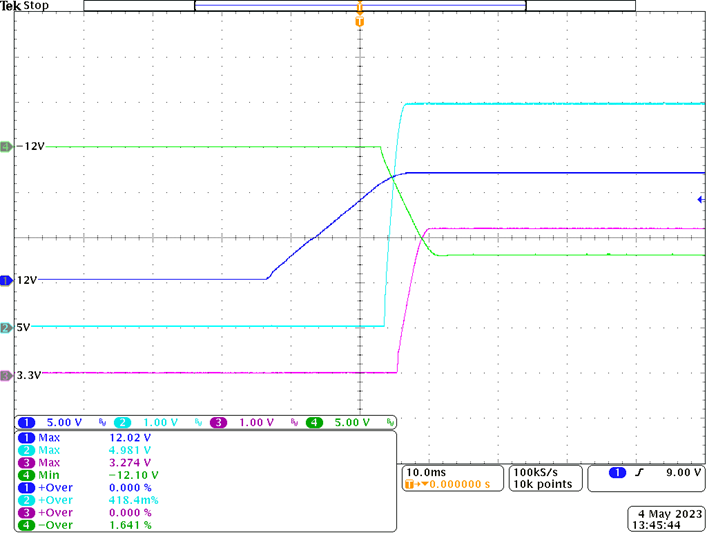Click channel 3 badge showing 1.00 V scale

[248, 423]
